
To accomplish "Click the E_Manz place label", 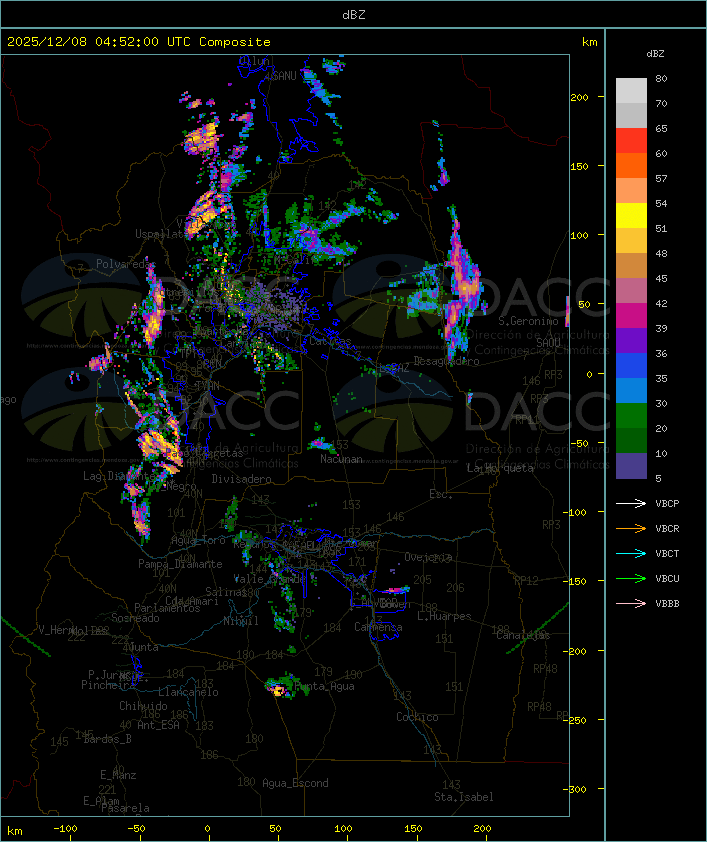I will pyautogui.click(x=118, y=775).
